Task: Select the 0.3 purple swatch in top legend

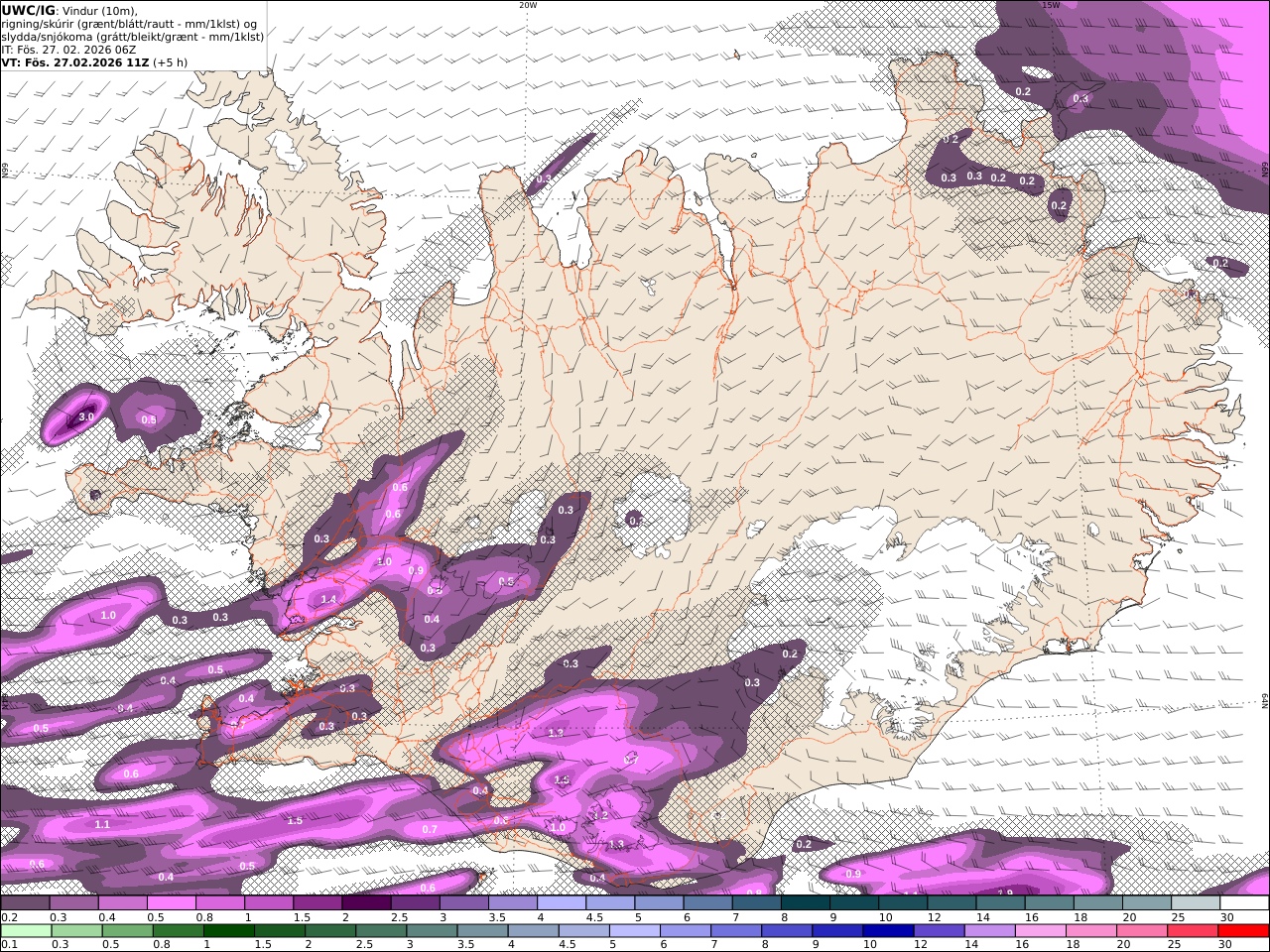Action: point(73,903)
